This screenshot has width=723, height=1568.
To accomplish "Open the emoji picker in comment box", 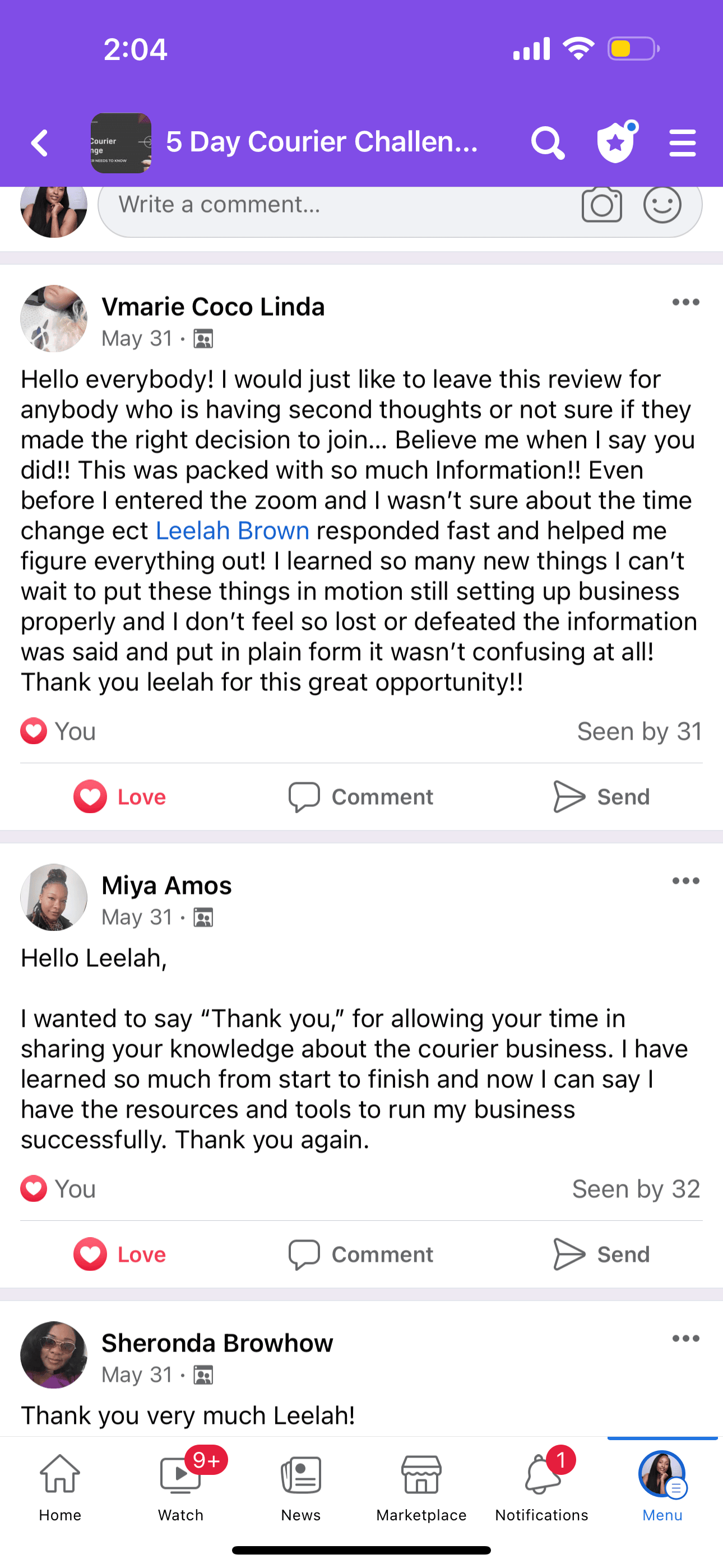I will coord(662,205).
